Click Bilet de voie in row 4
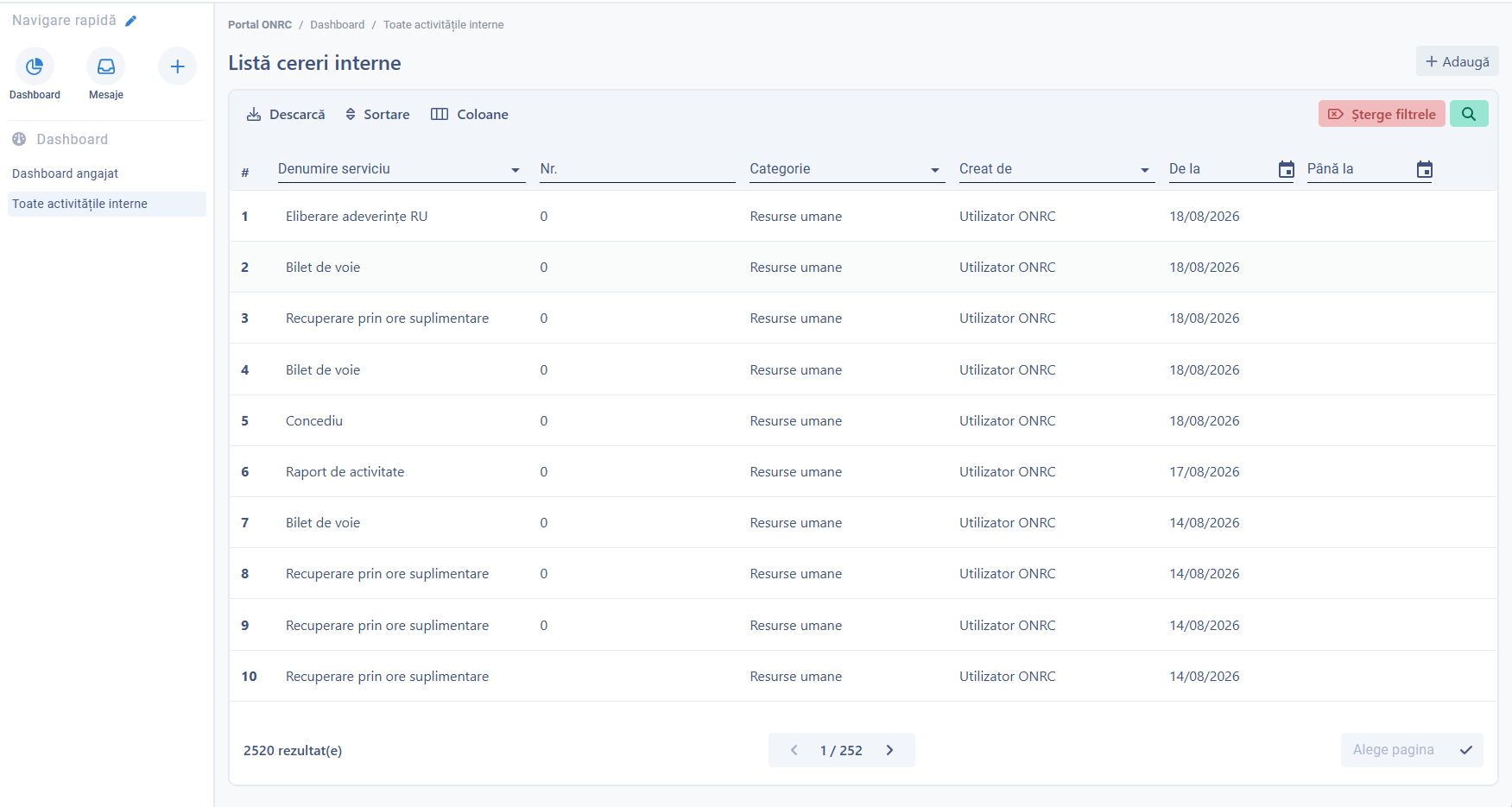This screenshot has width=1512, height=807. pos(323,370)
